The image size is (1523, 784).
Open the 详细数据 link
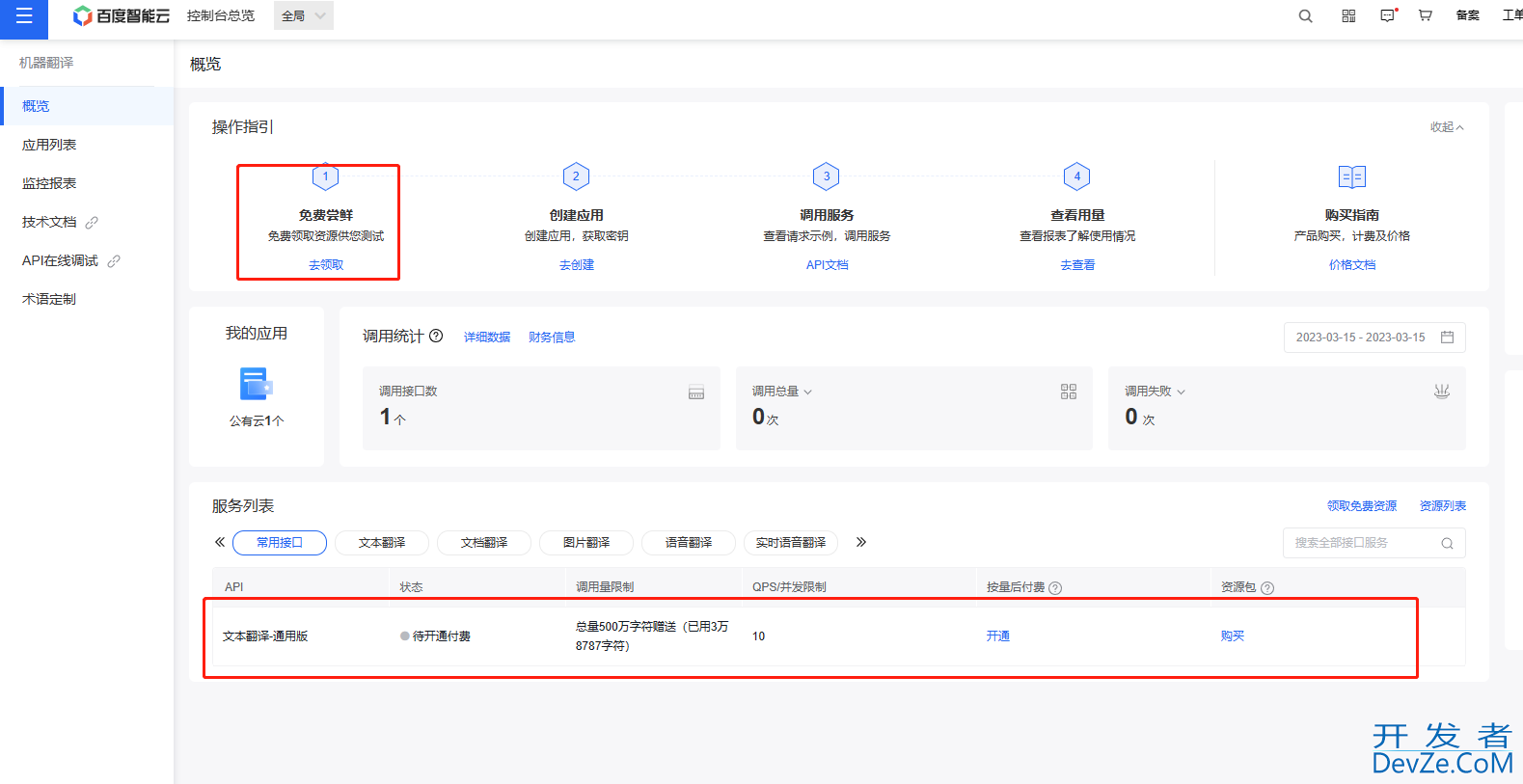pyautogui.click(x=487, y=338)
